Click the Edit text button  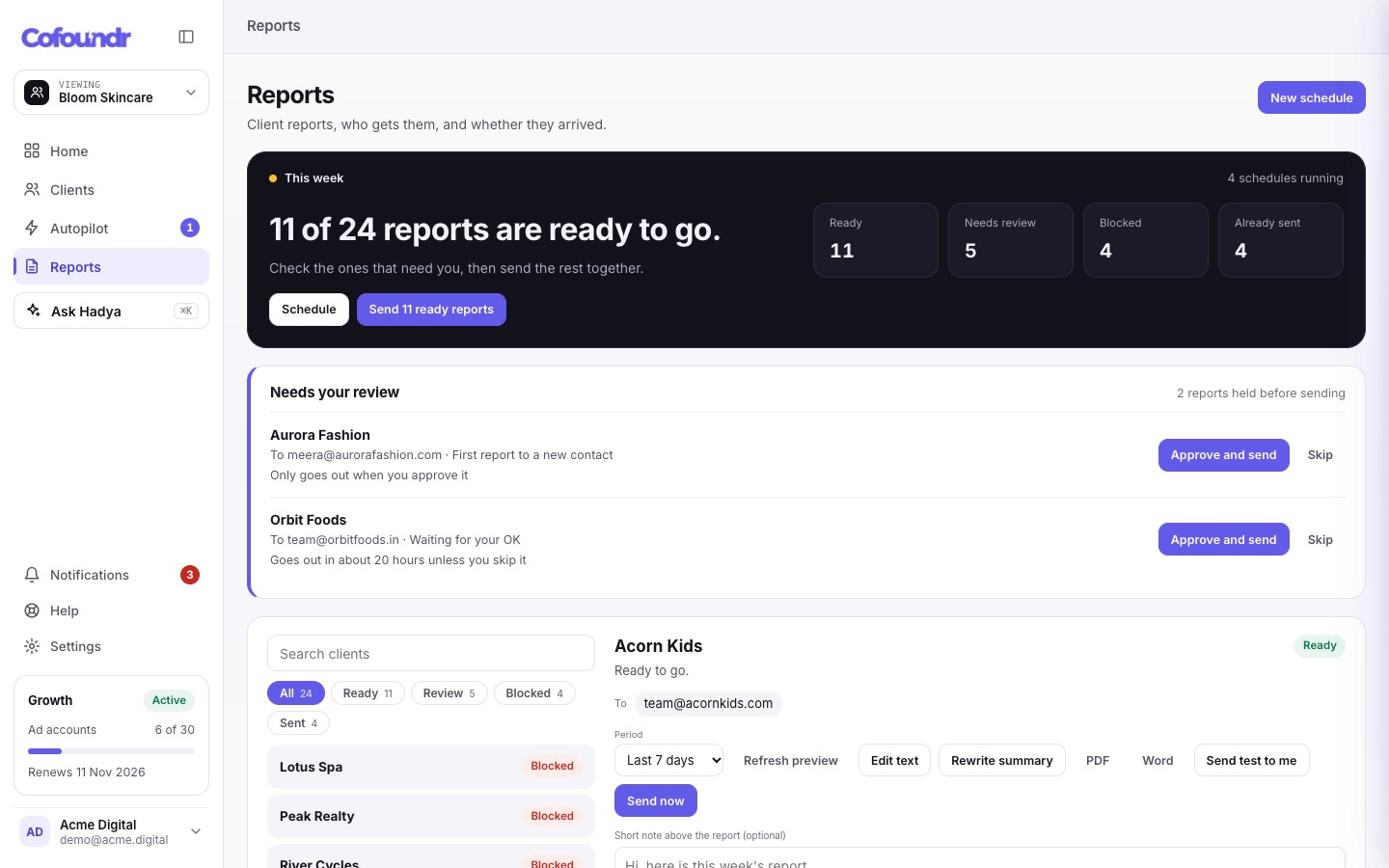click(894, 760)
